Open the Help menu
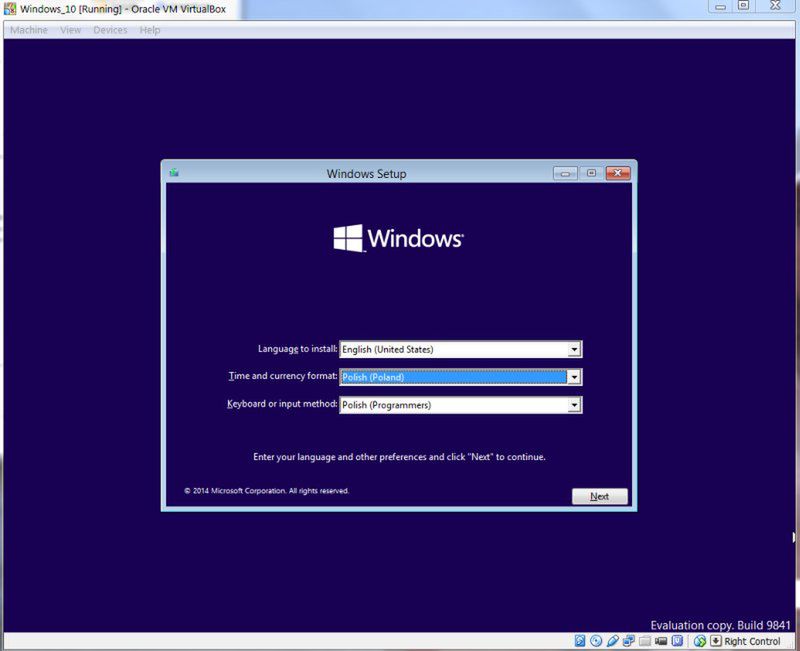 [x=150, y=30]
